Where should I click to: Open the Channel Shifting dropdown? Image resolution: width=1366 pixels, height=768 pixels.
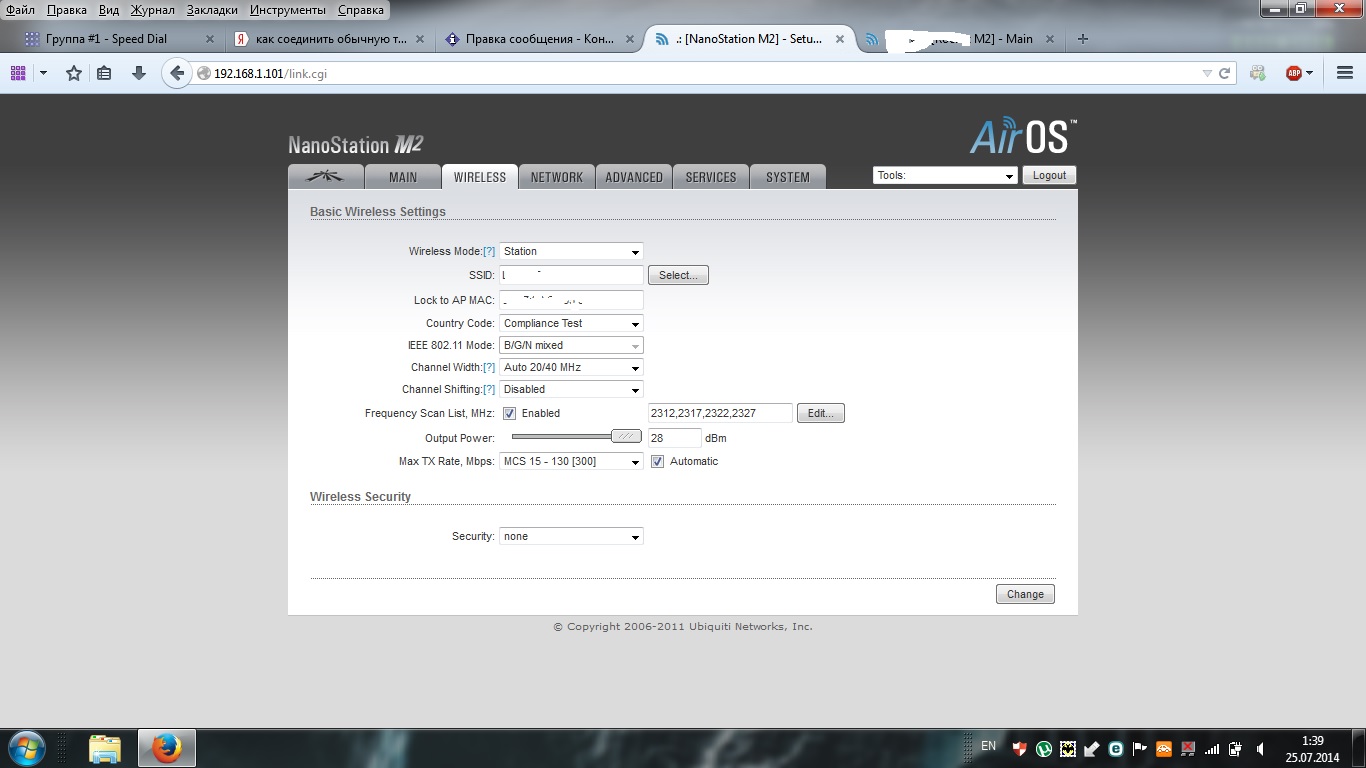571,390
